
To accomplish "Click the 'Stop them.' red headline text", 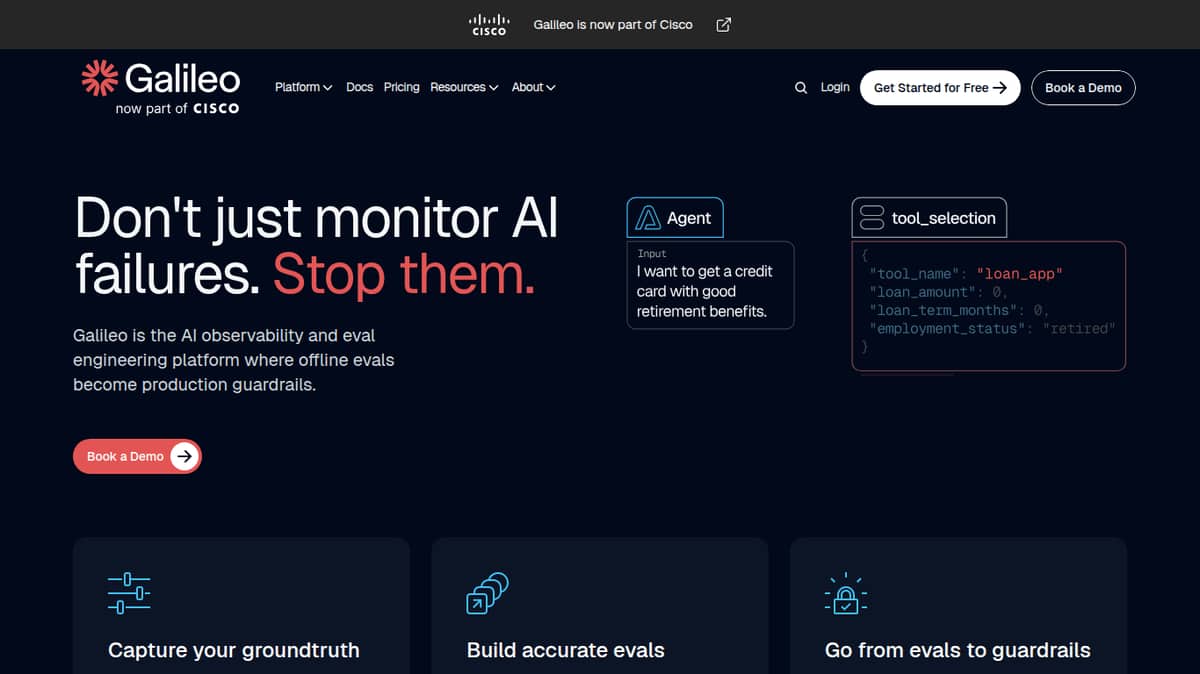I will coord(404,274).
